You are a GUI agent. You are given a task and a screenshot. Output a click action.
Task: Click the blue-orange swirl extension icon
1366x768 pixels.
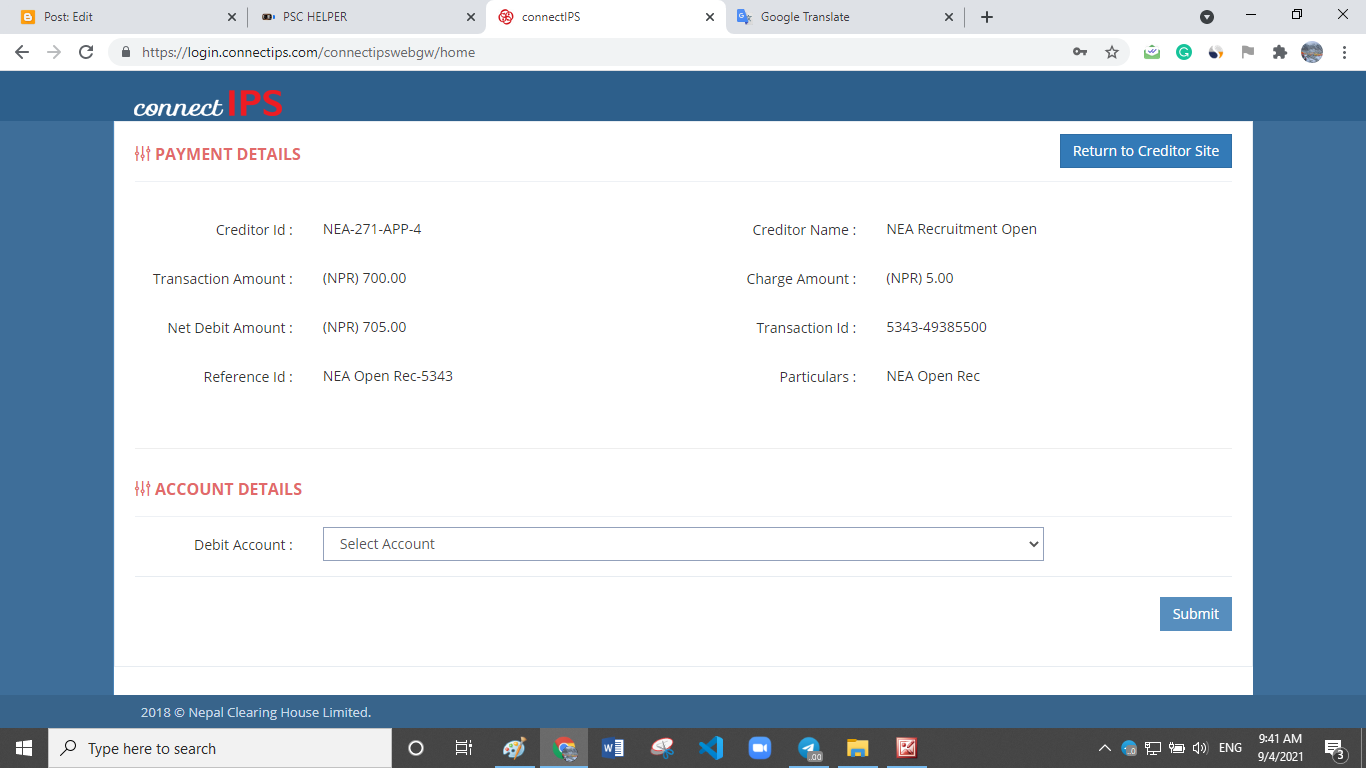[1216, 52]
